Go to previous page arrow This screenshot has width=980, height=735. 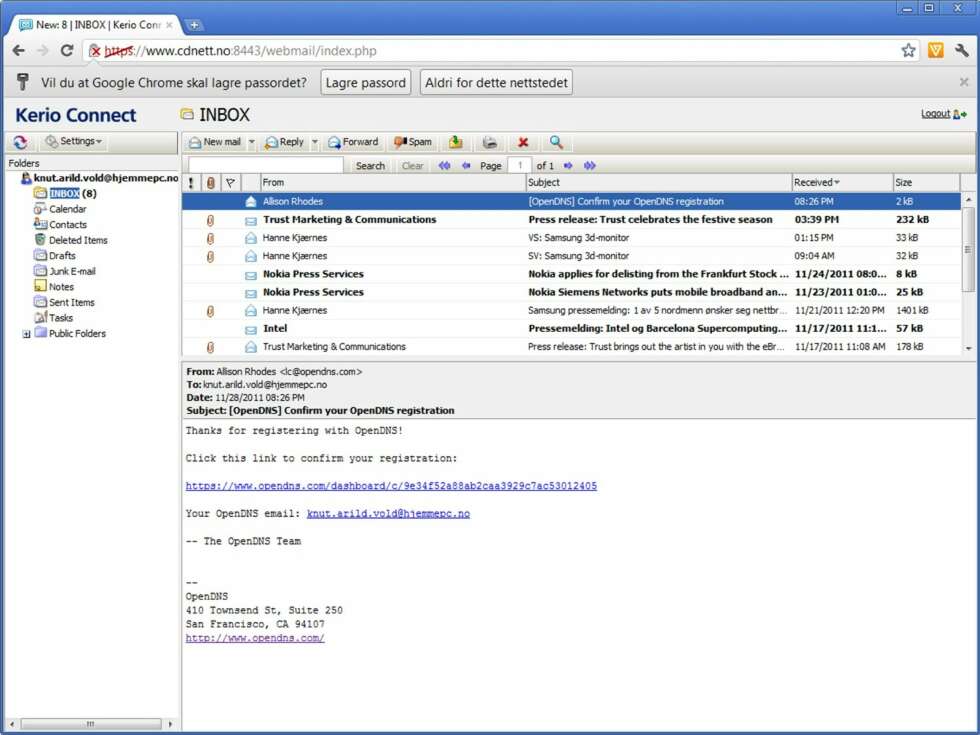click(x=466, y=166)
